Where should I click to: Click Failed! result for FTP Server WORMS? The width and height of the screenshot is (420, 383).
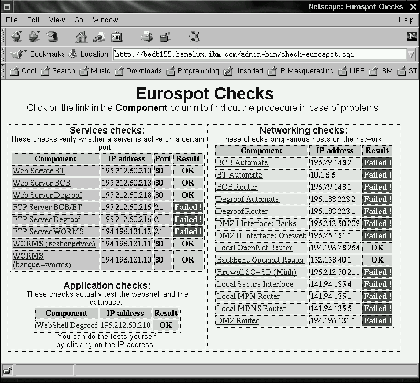(x=188, y=232)
